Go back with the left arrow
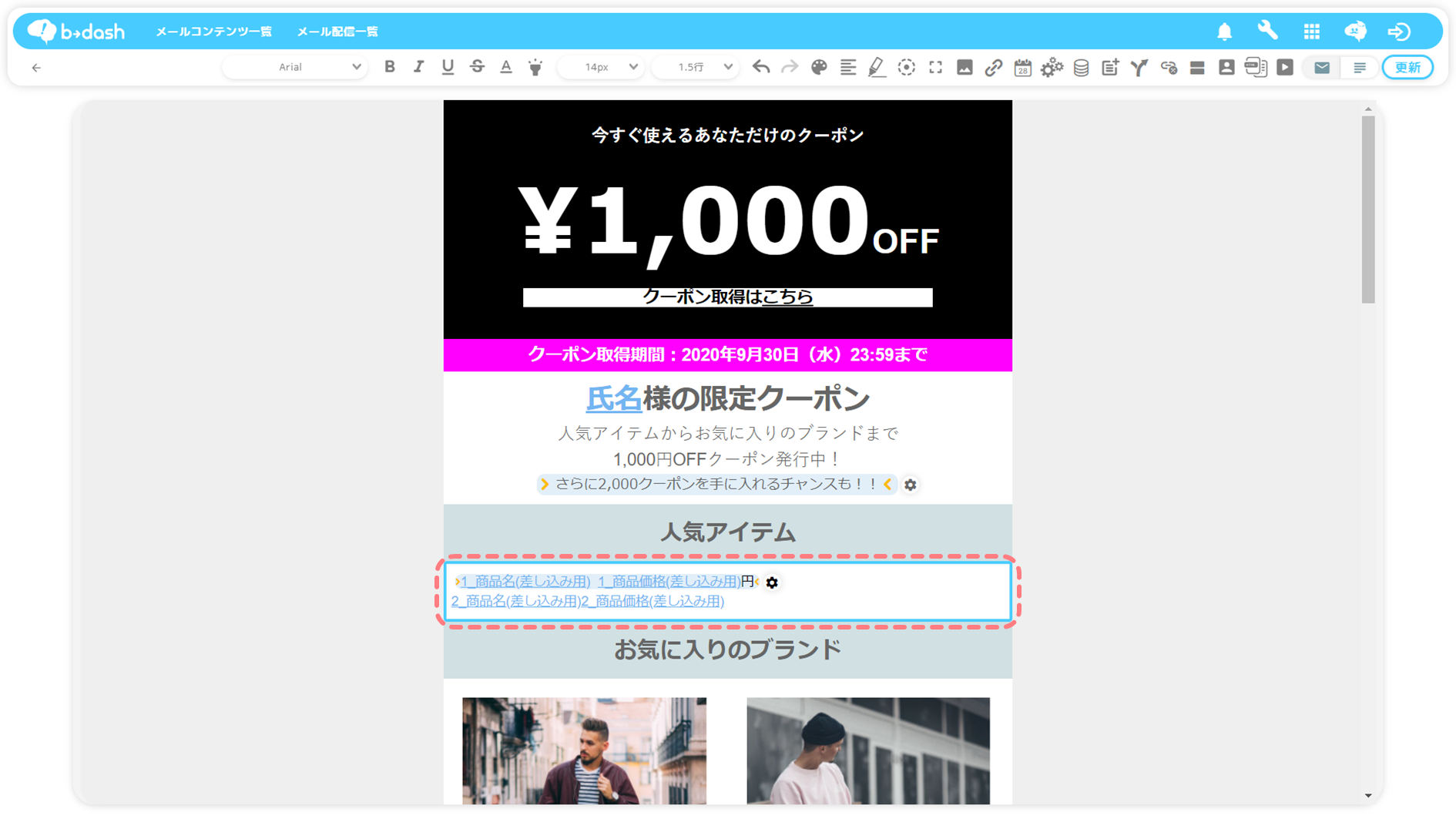This screenshot has width=1456, height=819. coord(36,68)
